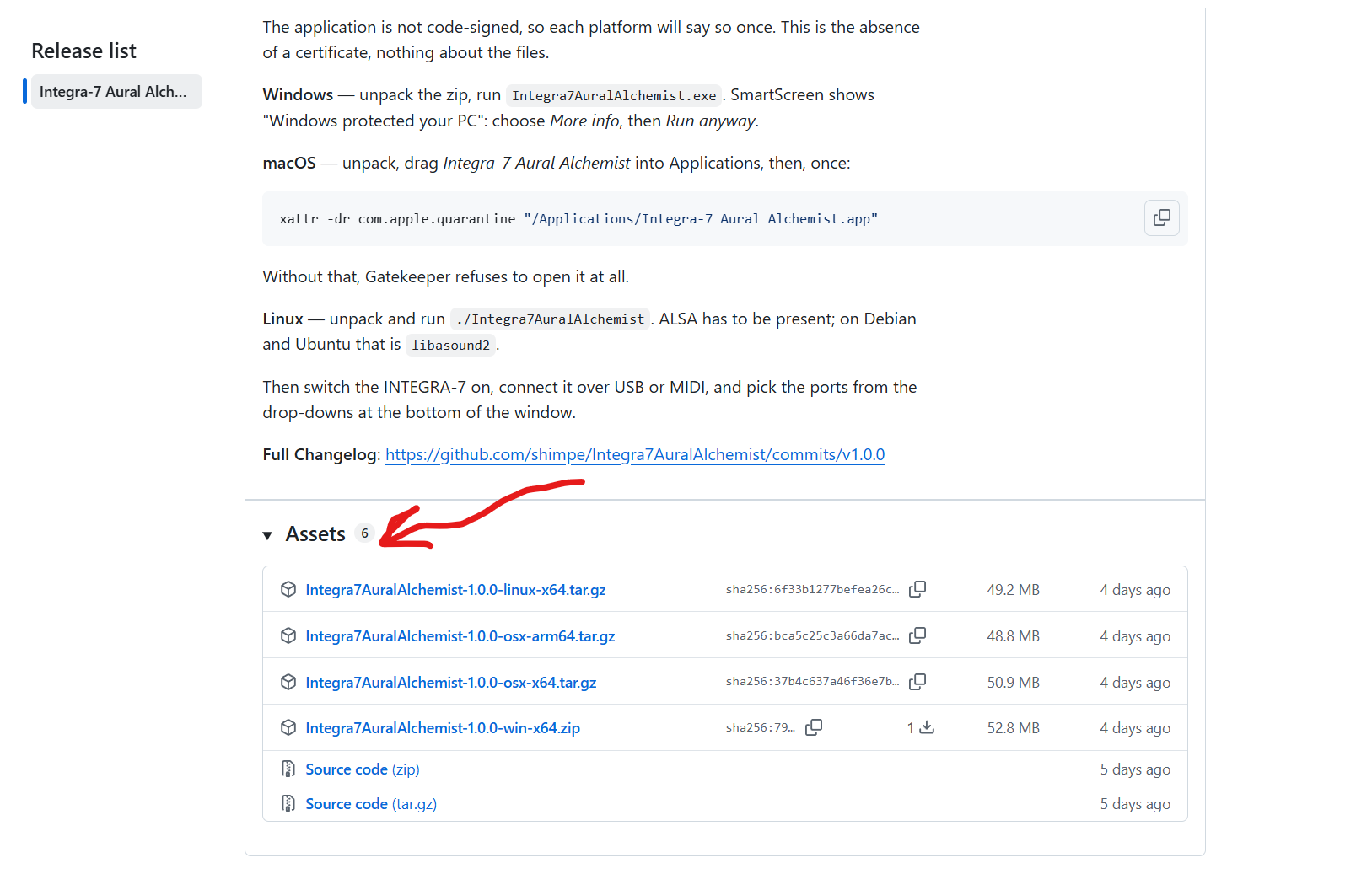
Task: Click the 49.2 MB file size
Action: [x=1013, y=590]
